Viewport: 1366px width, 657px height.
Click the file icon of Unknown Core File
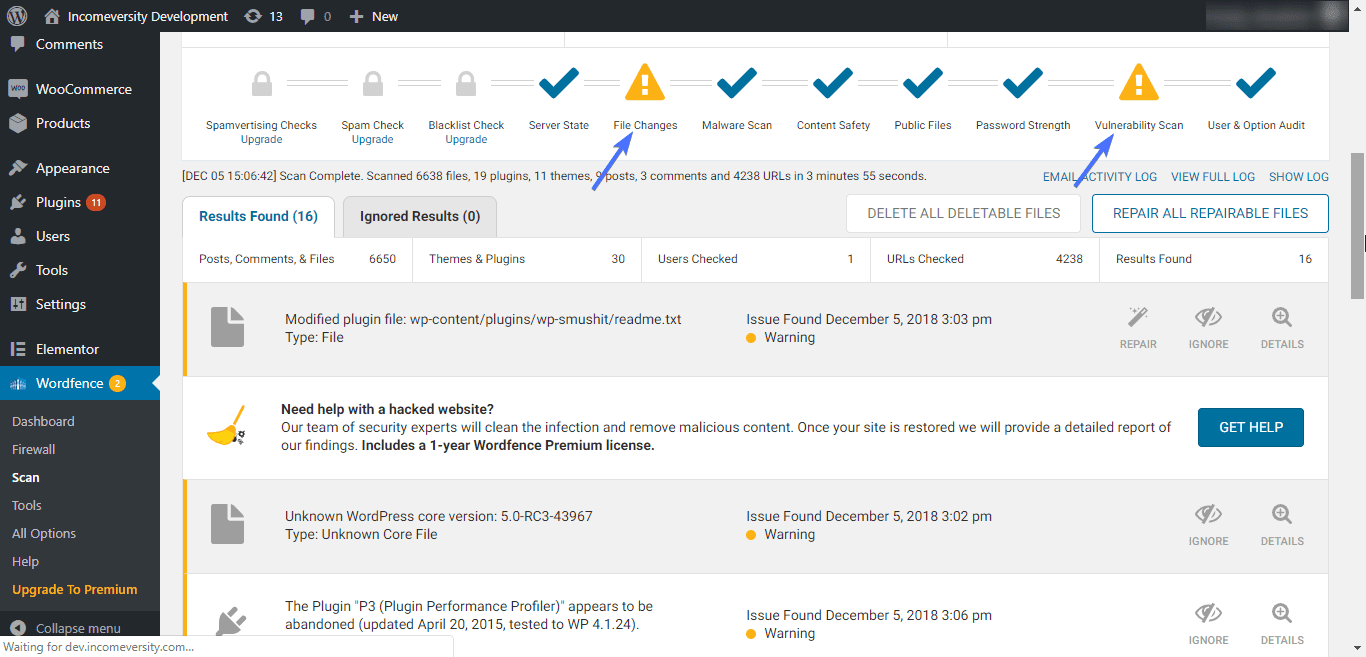(228, 524)
